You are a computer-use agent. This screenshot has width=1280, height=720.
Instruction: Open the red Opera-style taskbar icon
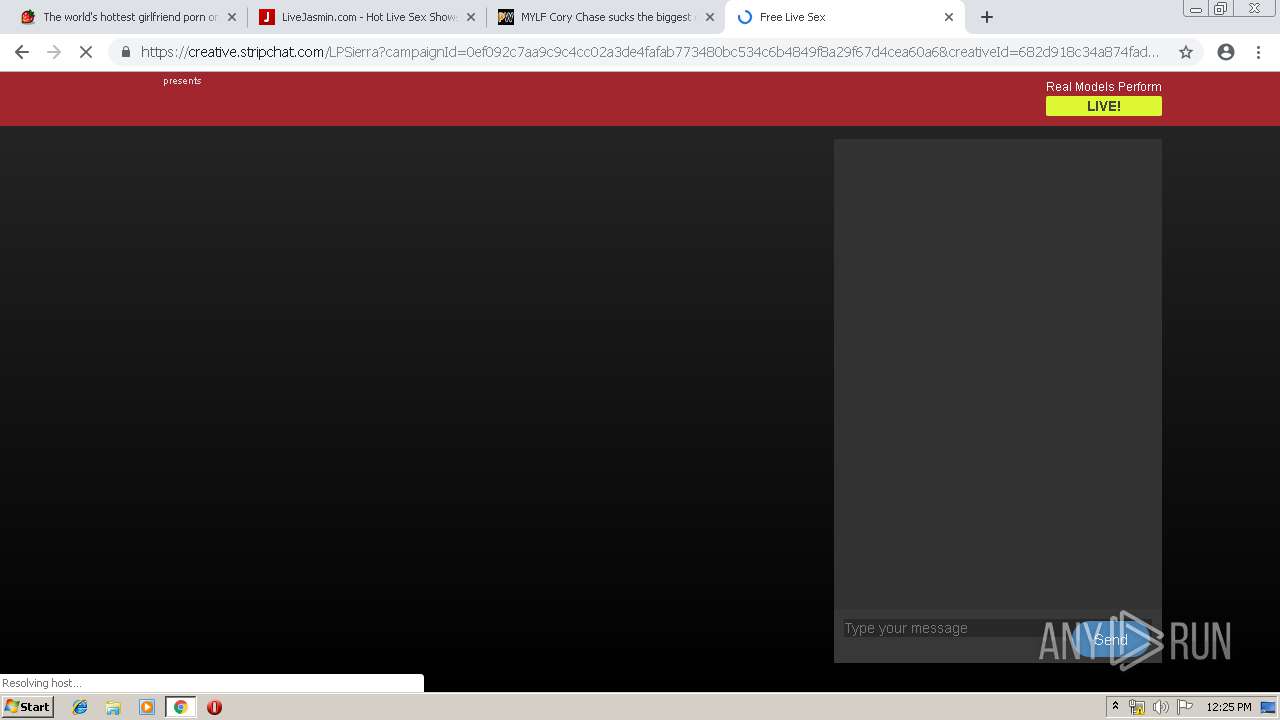(214, 707)
